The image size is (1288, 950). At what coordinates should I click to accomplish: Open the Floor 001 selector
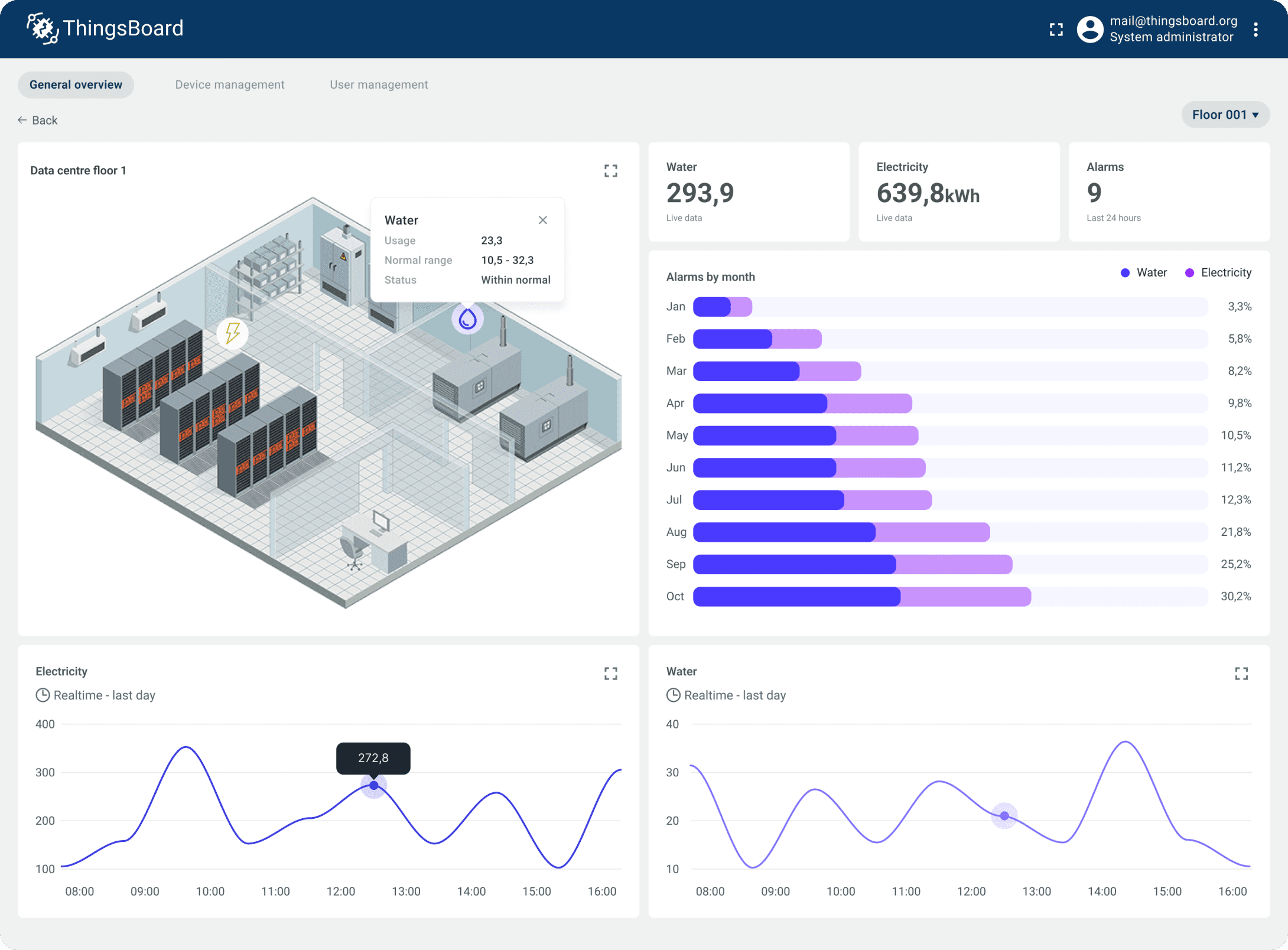(x=1225, y=114)
